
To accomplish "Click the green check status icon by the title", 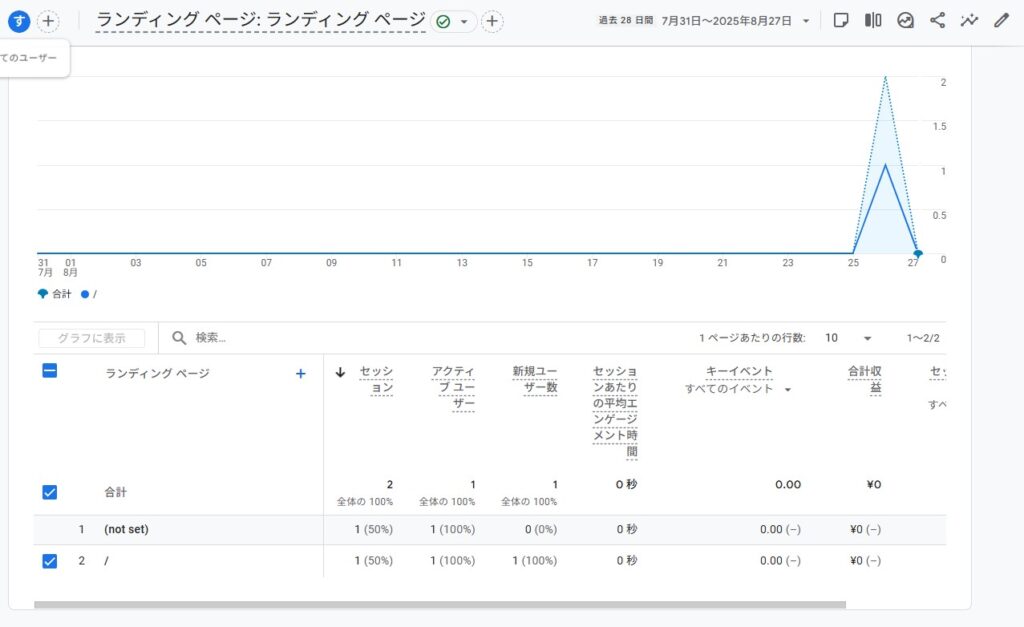I will pyautogui.click(x=443, y=22).
